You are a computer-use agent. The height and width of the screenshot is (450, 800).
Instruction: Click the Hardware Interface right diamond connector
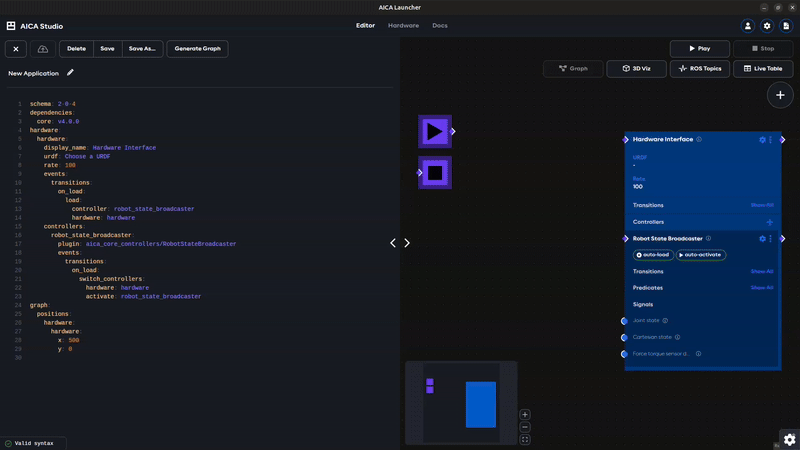click(782, 139)
